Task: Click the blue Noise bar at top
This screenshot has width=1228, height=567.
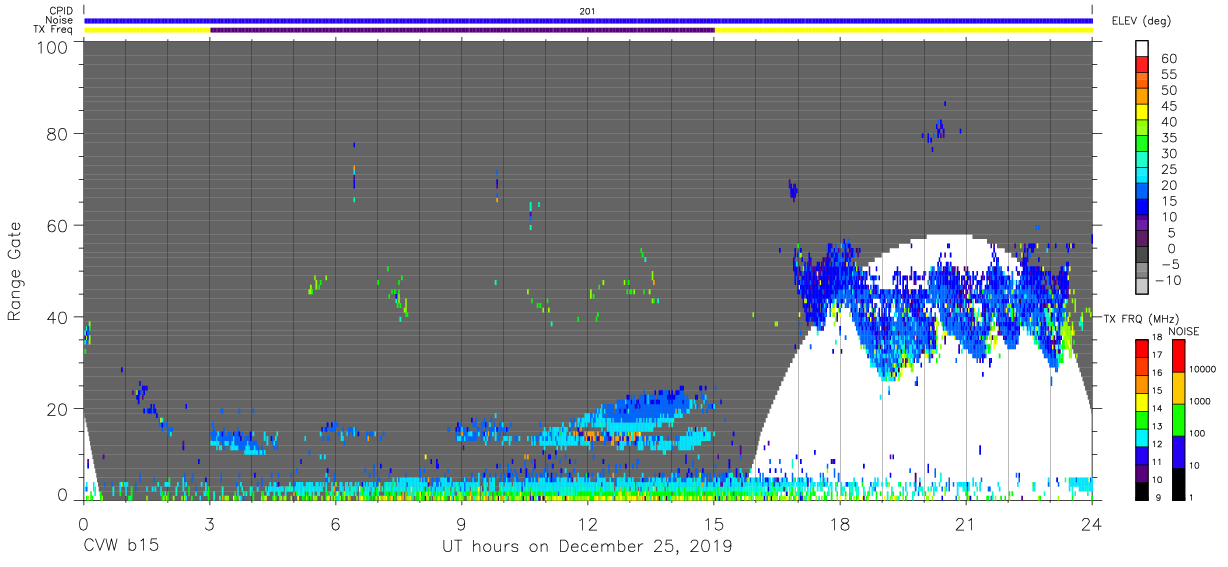Action: click(588, 20)
